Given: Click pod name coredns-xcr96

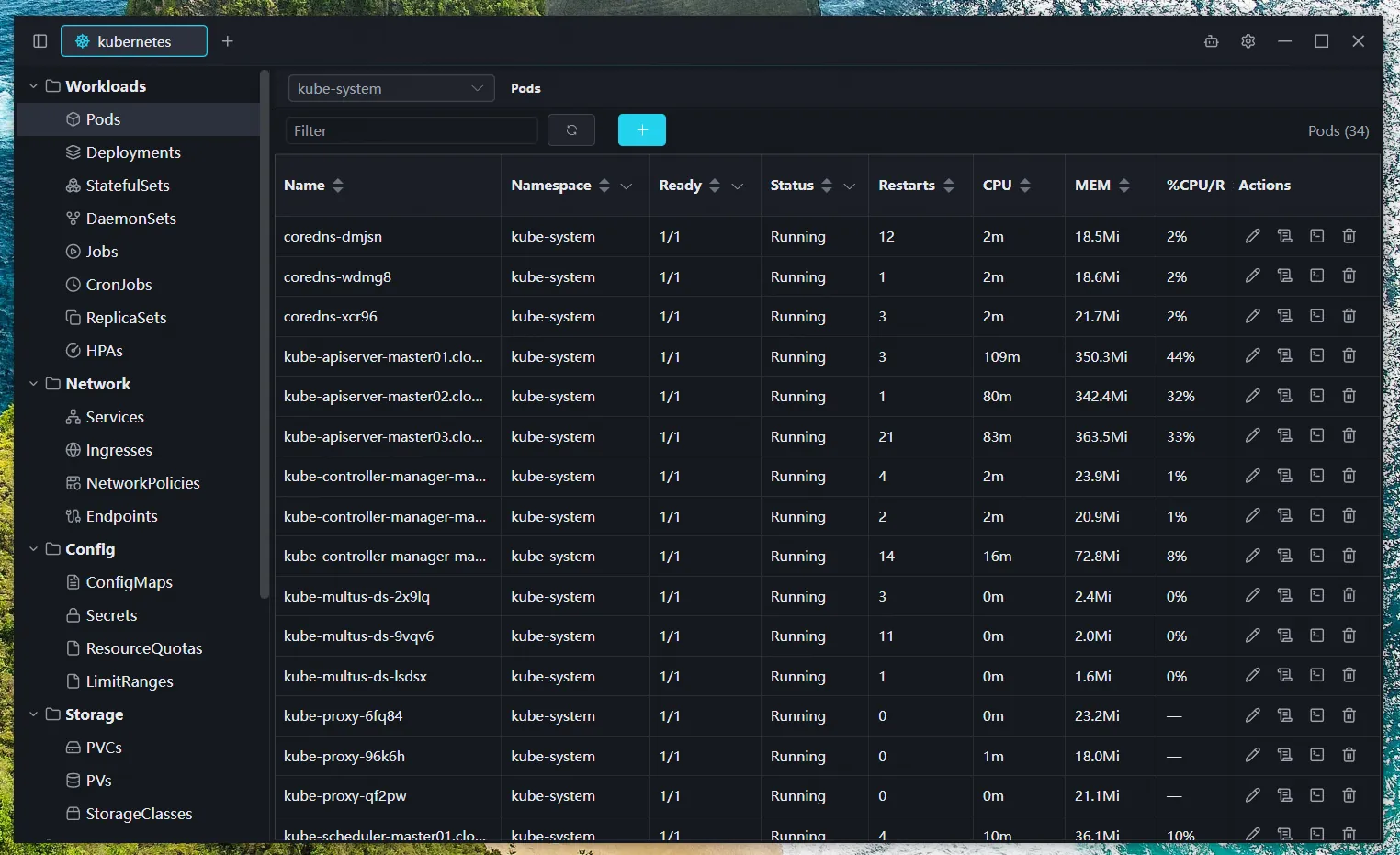Looking at the screenshot, I should 331,316.
